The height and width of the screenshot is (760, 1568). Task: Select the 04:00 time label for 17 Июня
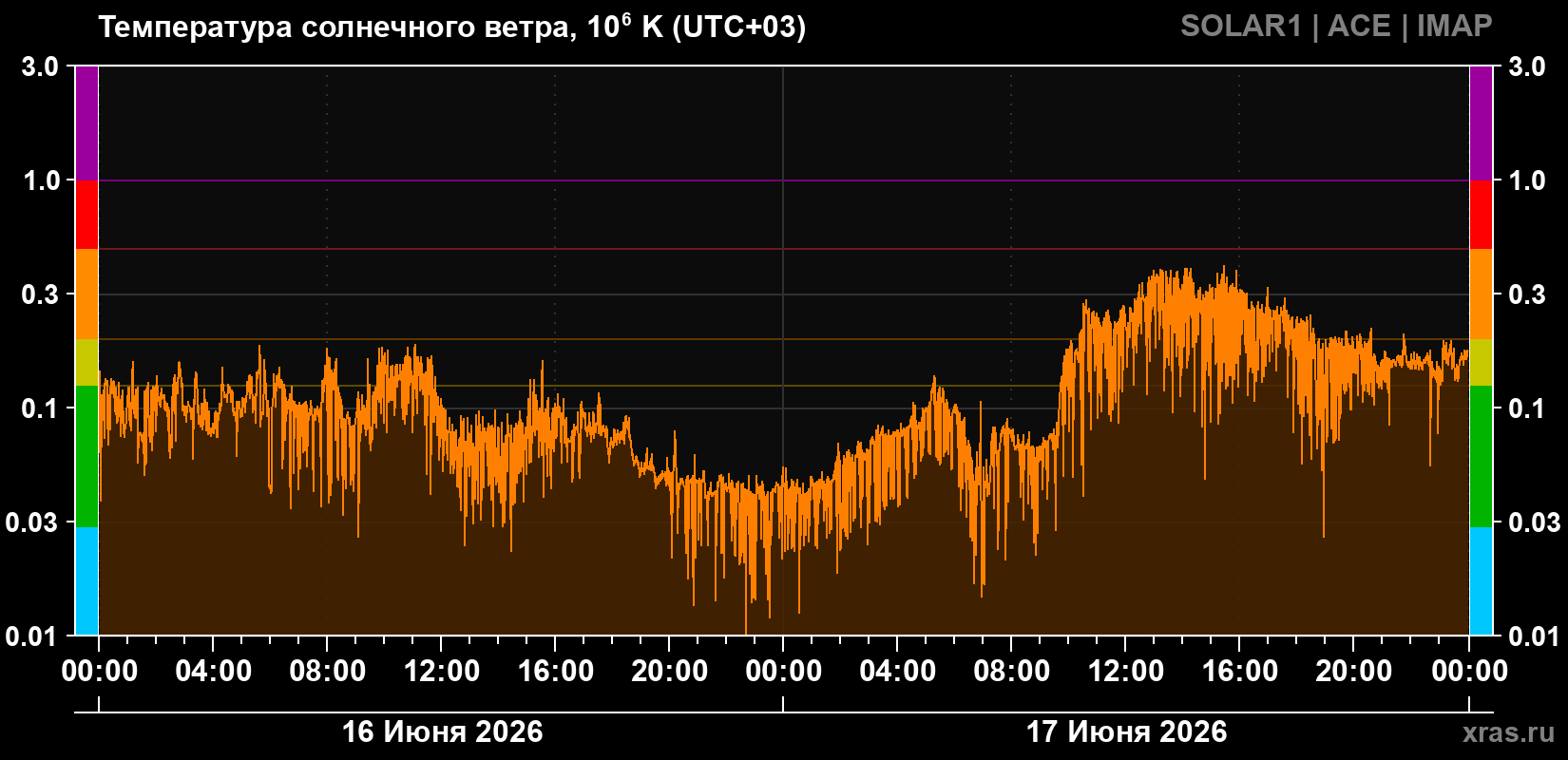point(898,671)
